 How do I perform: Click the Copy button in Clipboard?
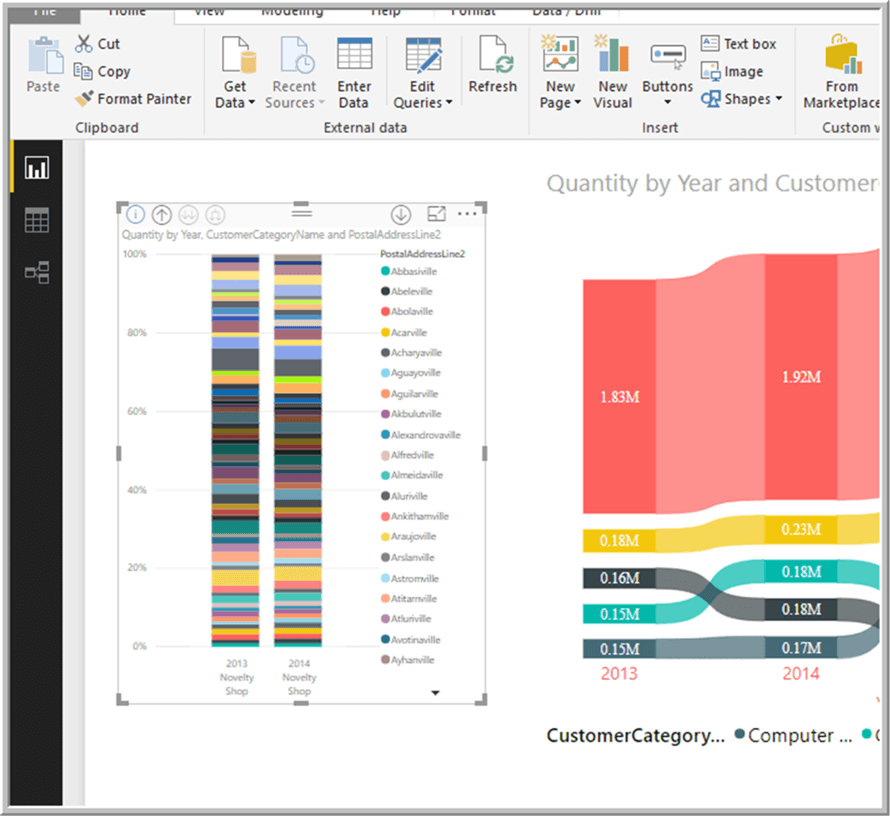click(102, 71)
